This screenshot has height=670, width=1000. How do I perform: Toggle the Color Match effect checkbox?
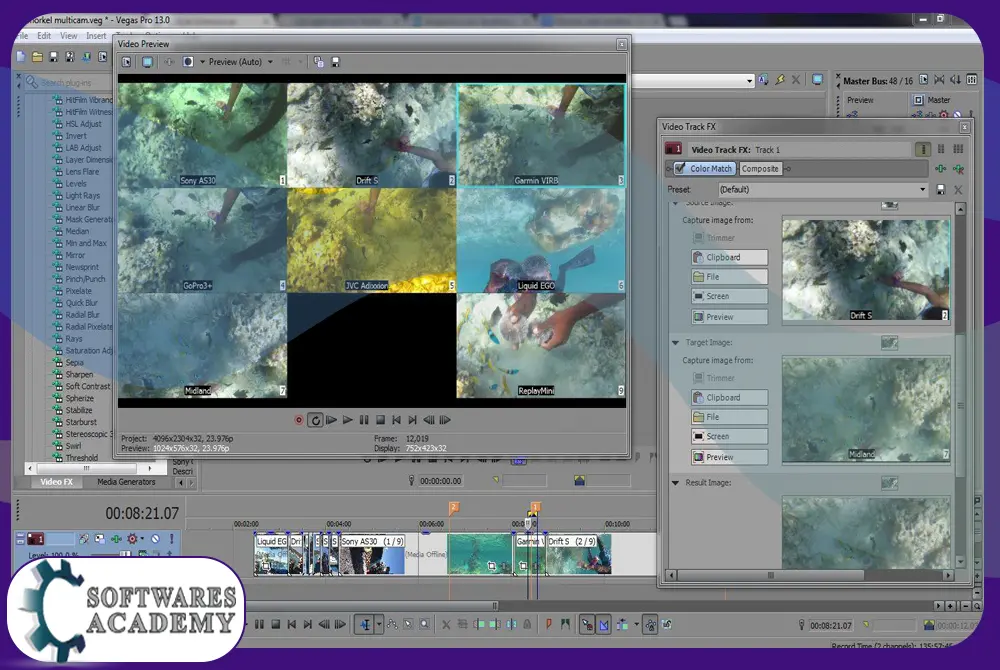pyautogui.click(x=680, y=168)
